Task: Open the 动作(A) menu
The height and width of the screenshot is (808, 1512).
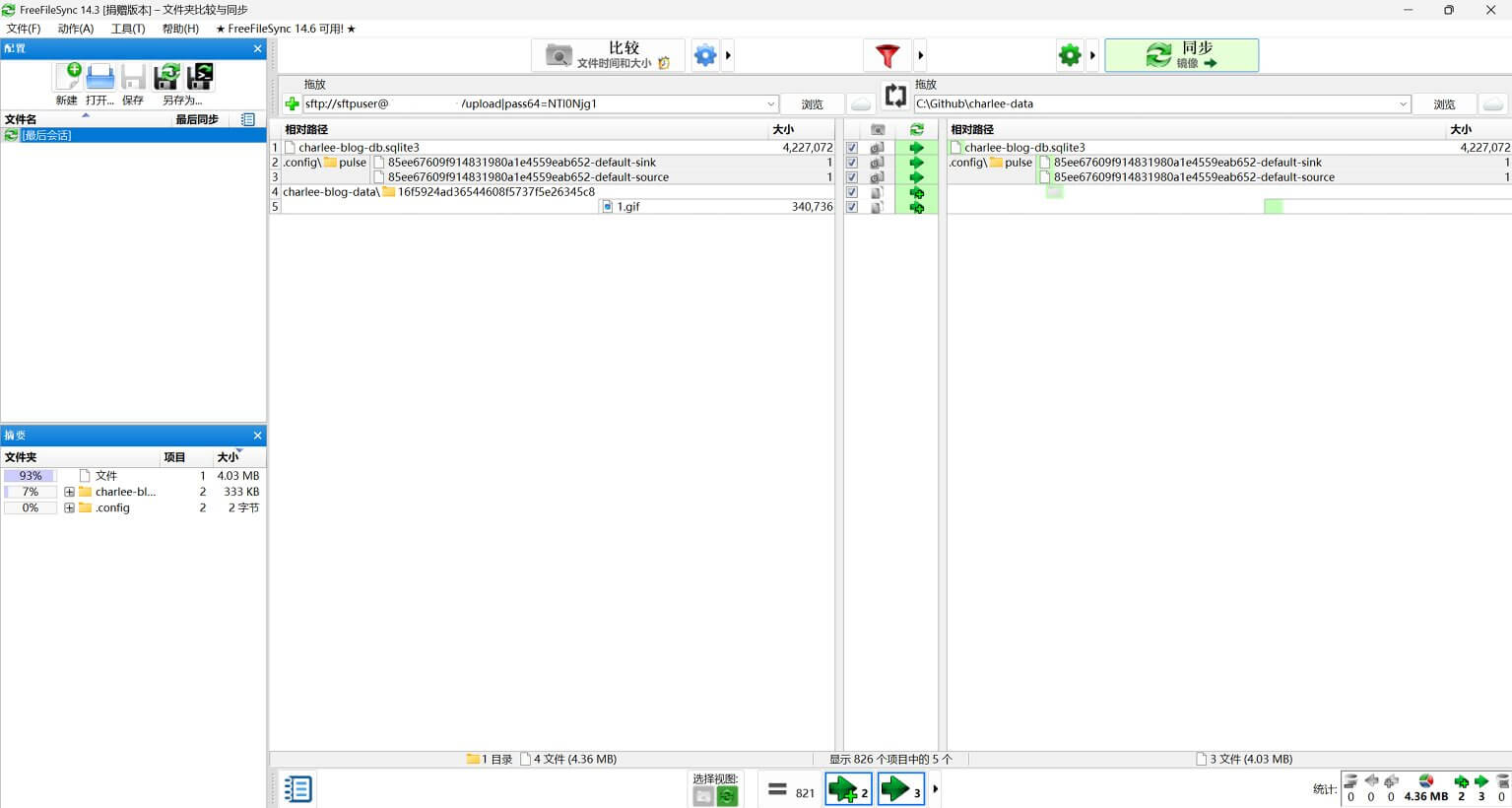Action: pos(75,29)
